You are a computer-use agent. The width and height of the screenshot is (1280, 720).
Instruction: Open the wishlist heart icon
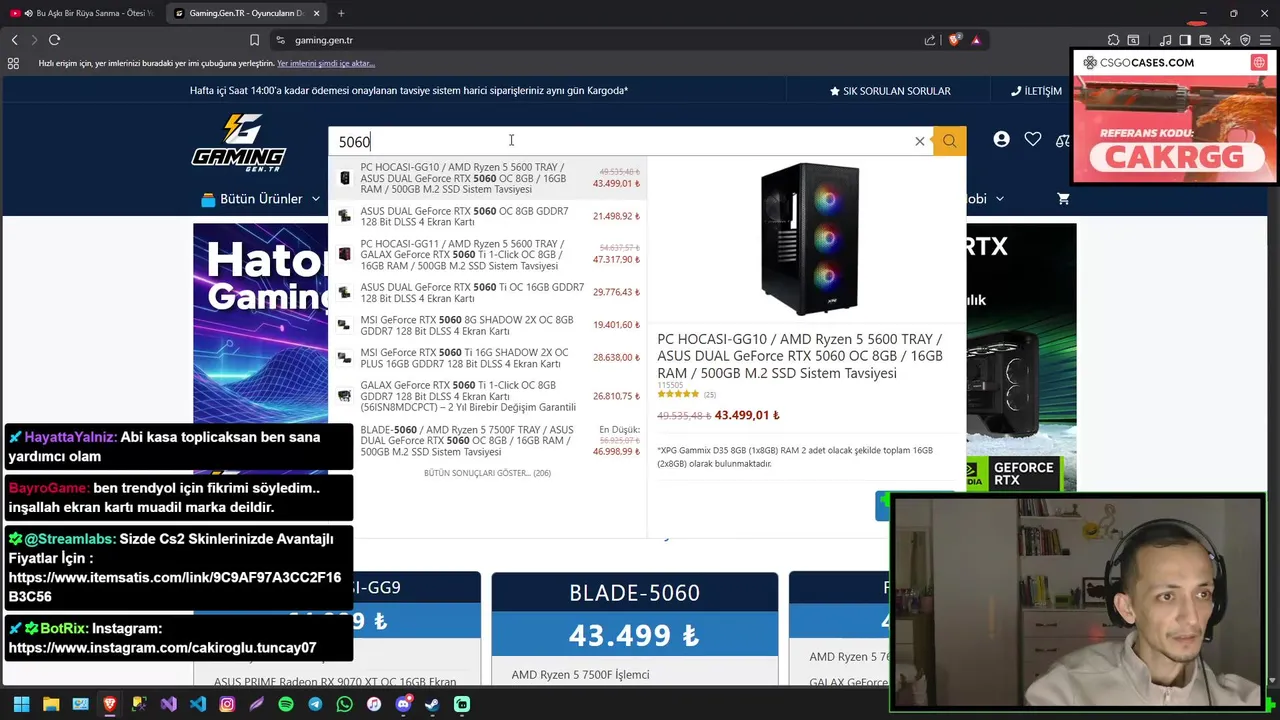click(1033, 140)
